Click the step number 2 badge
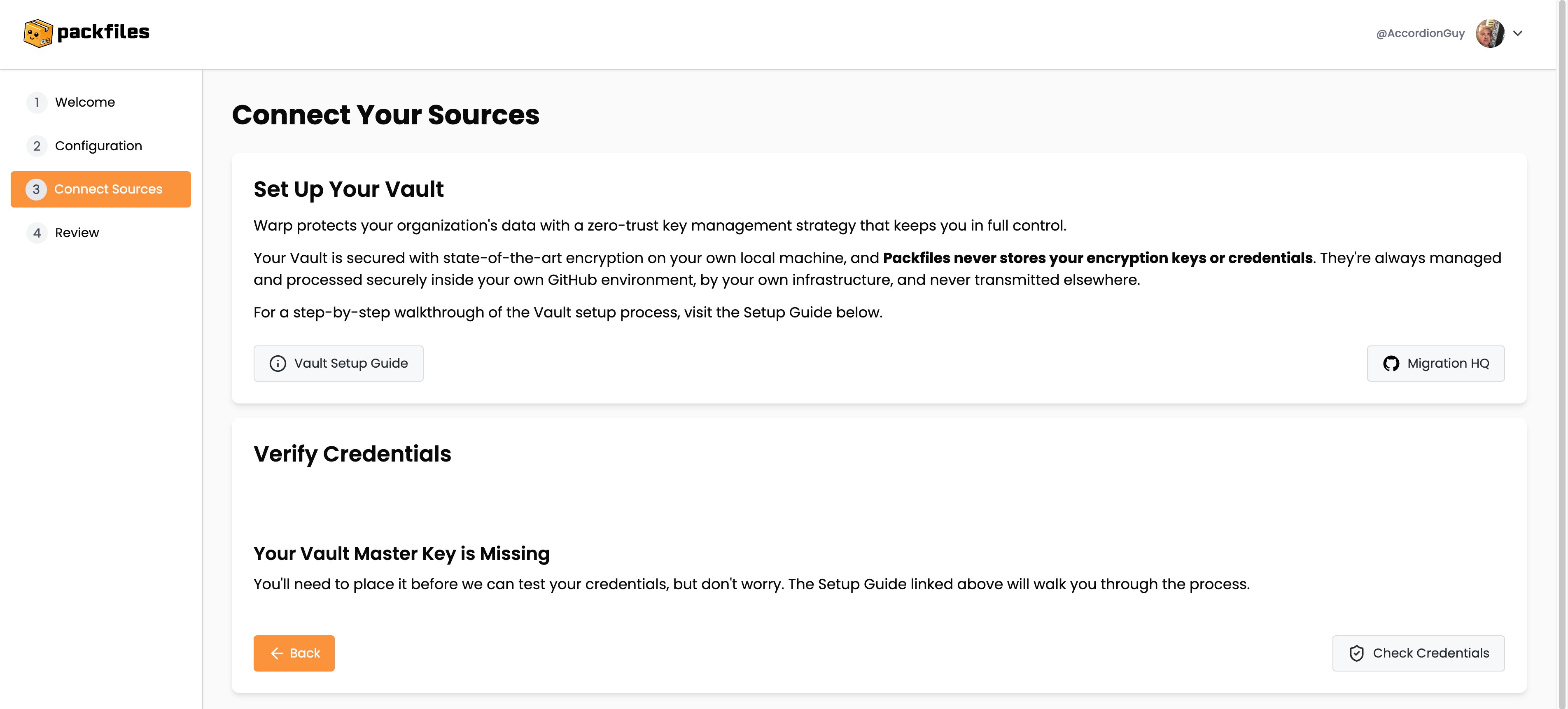The image size is (1568, 709). coord(37,146)
